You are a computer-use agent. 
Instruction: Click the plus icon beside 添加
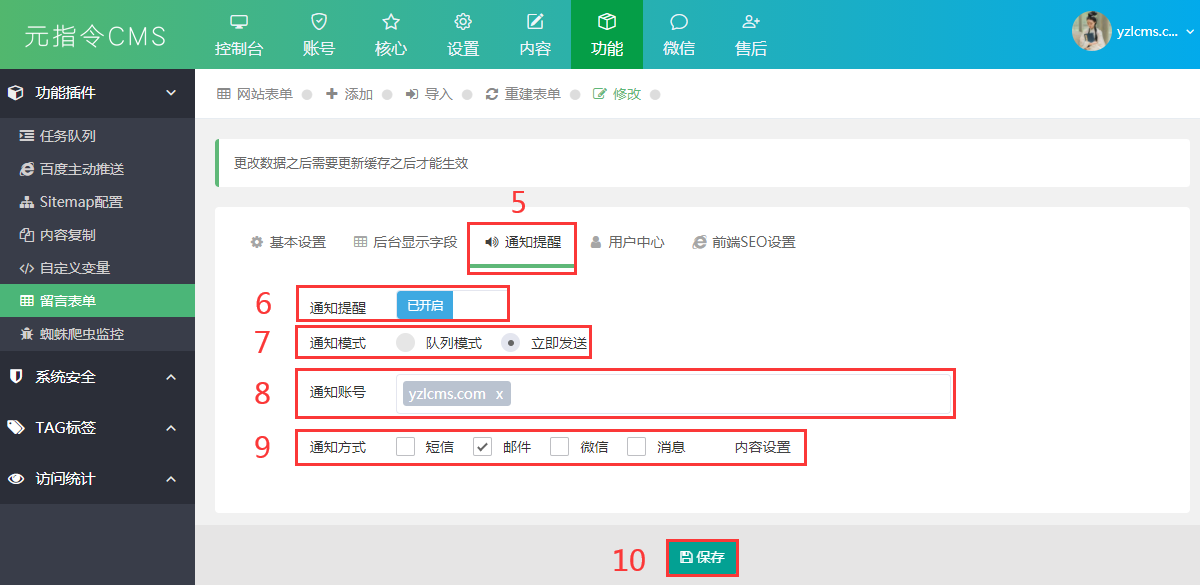click(332, 94)
